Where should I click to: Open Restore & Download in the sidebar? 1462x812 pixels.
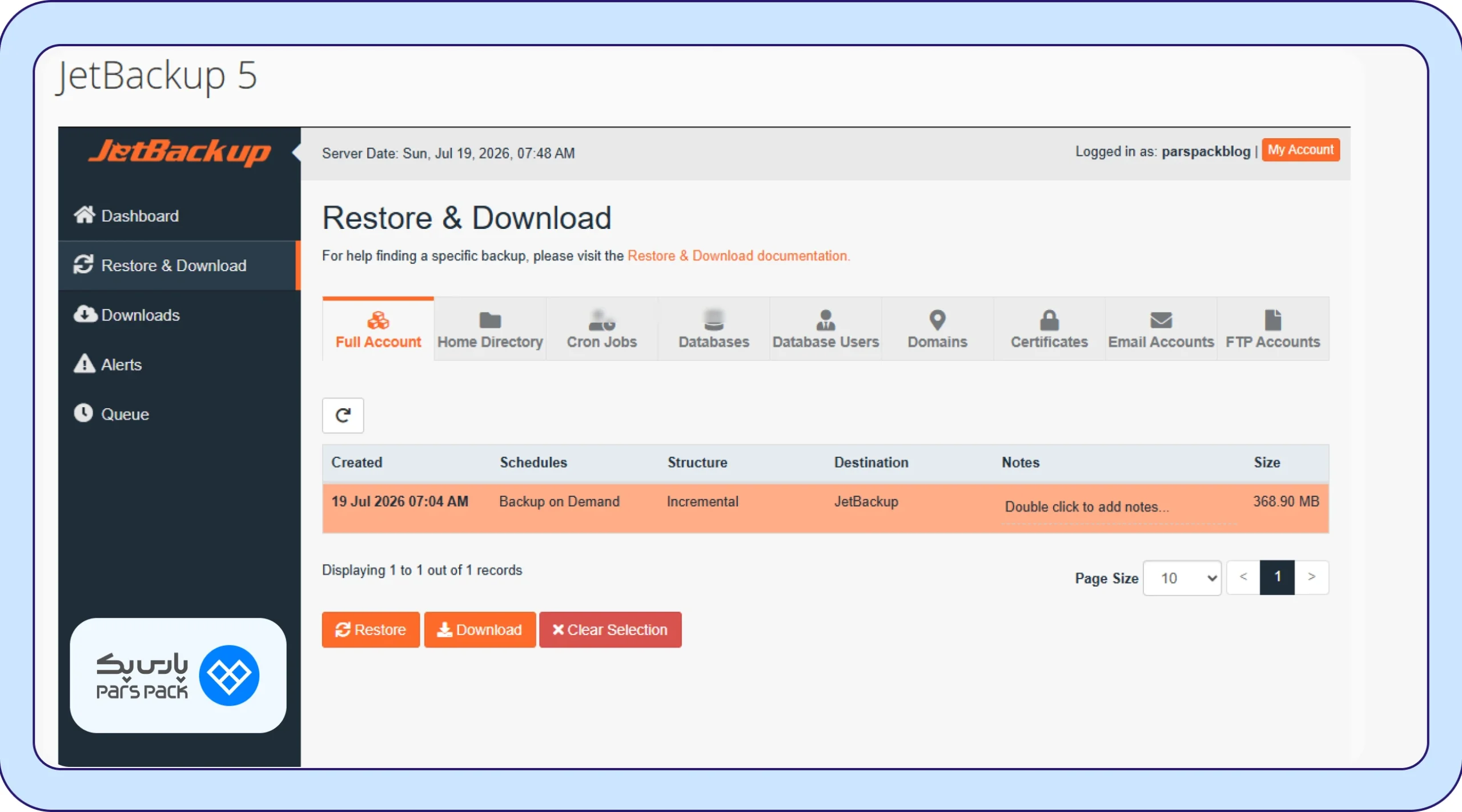tap(179, 266)
